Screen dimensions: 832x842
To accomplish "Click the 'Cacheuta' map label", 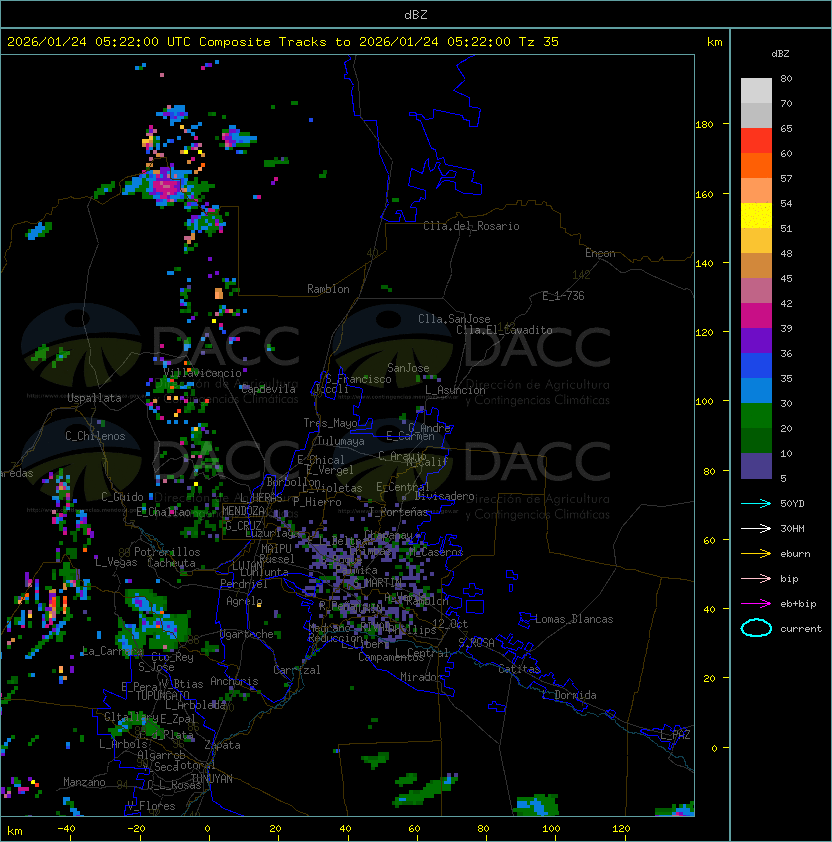I will [x=171, y=563].
